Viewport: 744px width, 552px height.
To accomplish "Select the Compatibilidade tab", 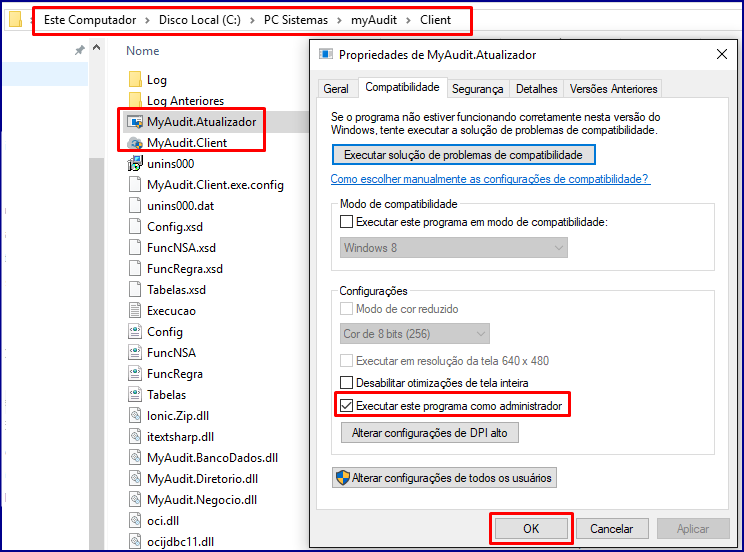I will 402,87.
